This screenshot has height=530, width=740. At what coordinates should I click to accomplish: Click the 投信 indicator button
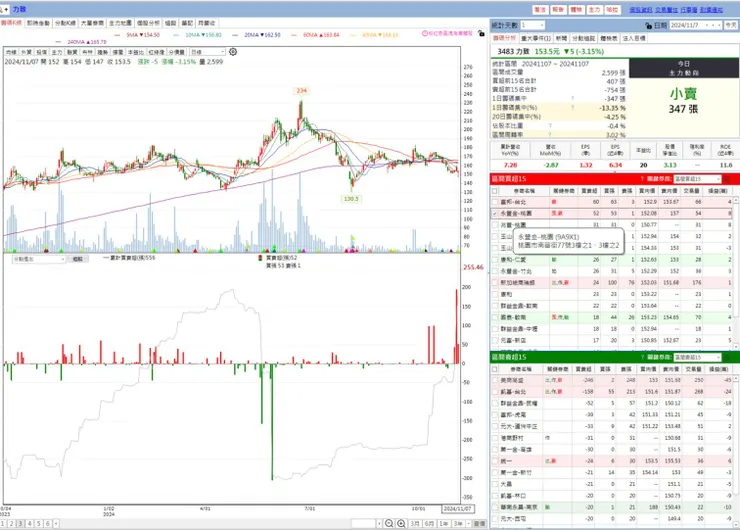click(x=42, y=52)
